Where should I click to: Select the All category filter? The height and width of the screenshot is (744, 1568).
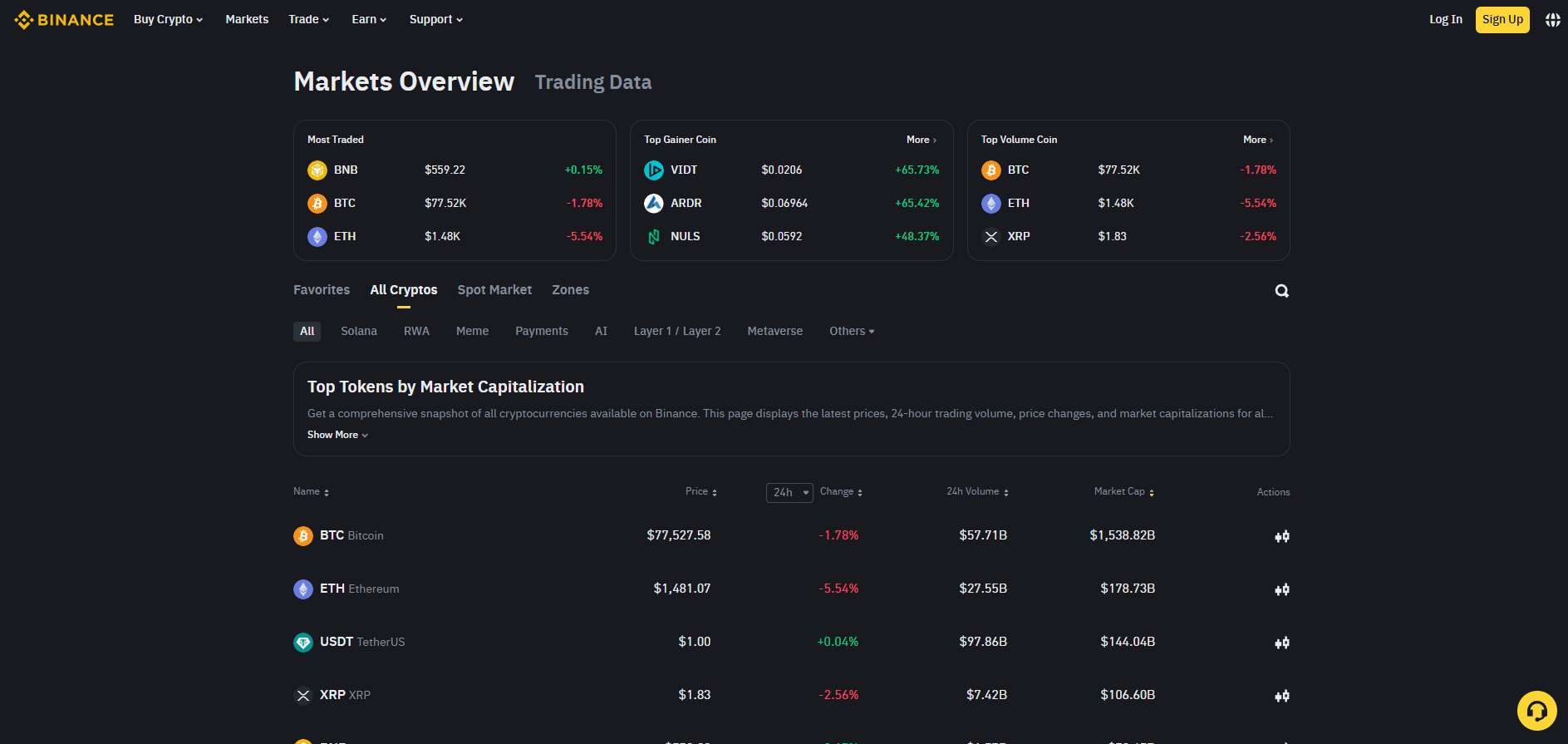coord(307,331)
